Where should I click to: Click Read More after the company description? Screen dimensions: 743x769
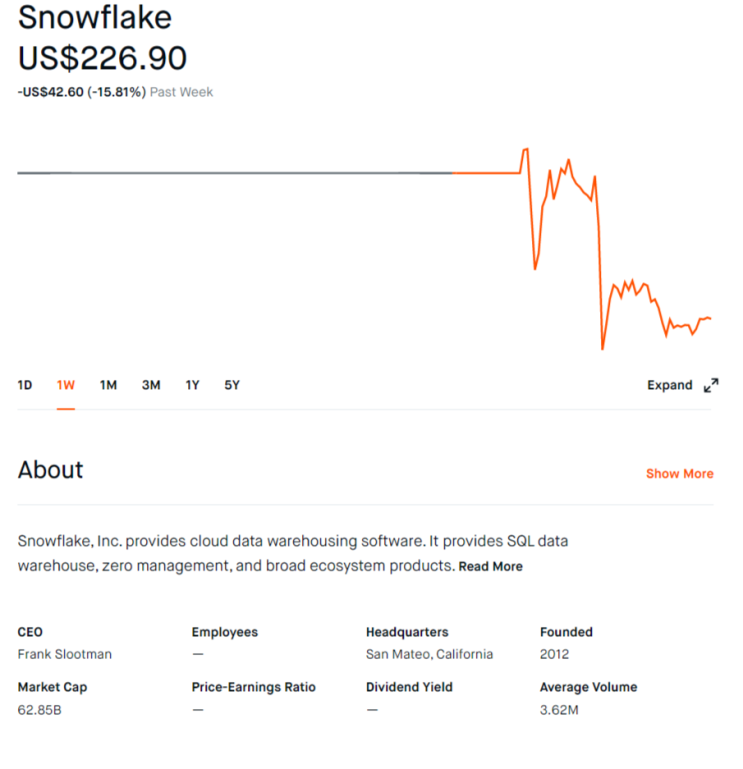[490, 567]
